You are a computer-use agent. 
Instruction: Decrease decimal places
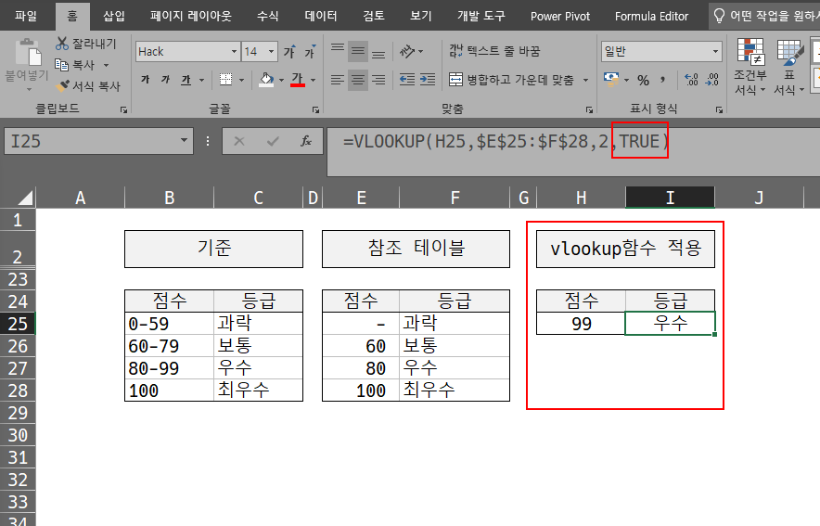[x=712, y=79]
